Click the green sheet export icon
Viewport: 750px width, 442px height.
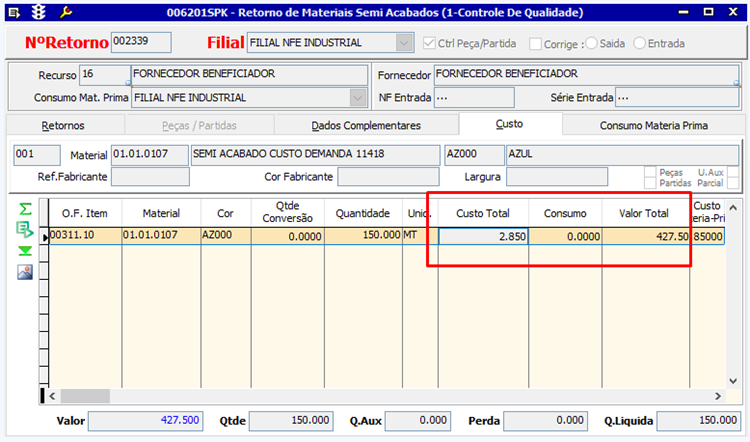[25, 230]
